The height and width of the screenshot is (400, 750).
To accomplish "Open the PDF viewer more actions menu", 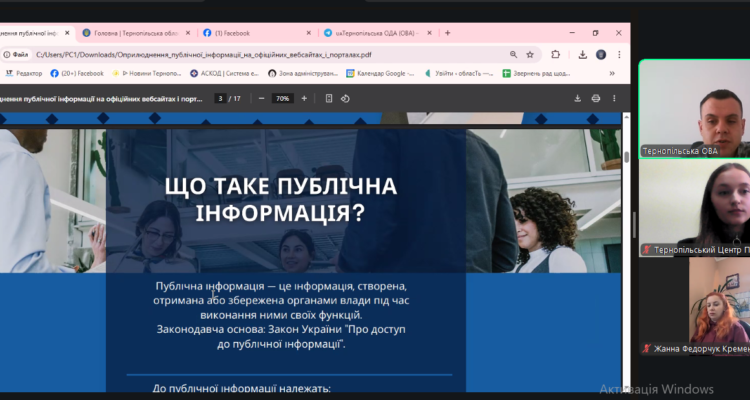I will 615,99.
